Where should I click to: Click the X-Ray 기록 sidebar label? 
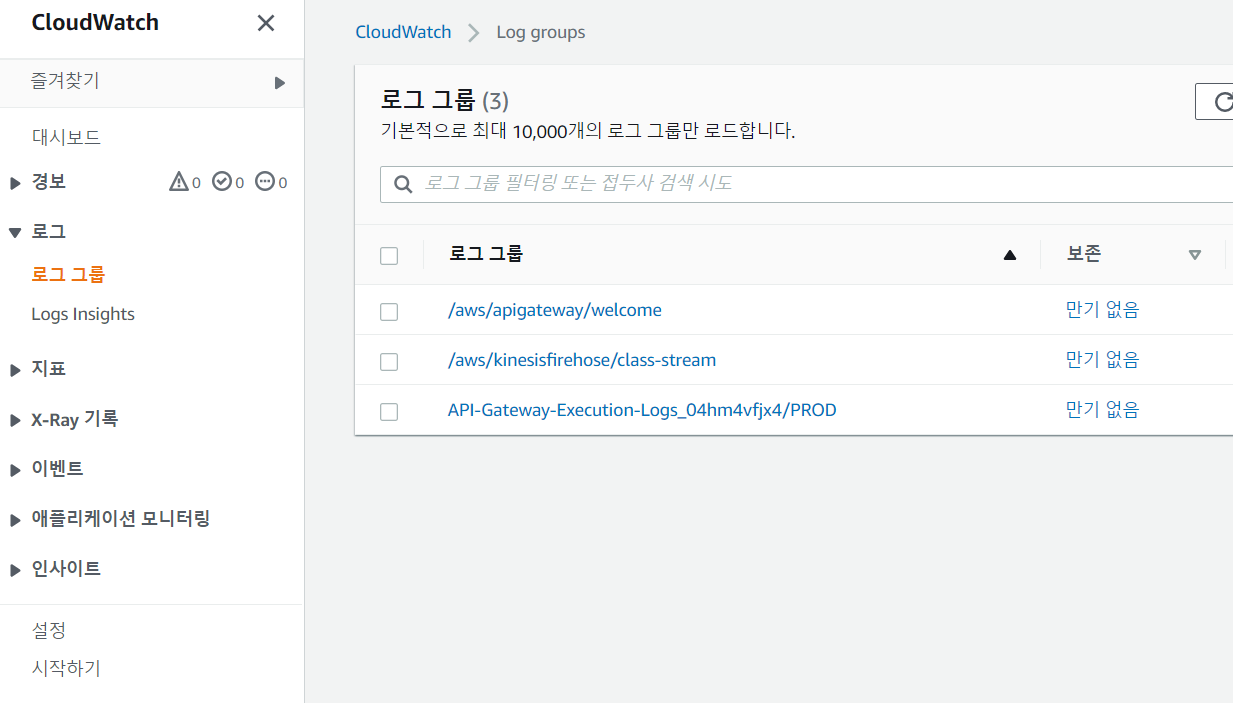[75, 419]
